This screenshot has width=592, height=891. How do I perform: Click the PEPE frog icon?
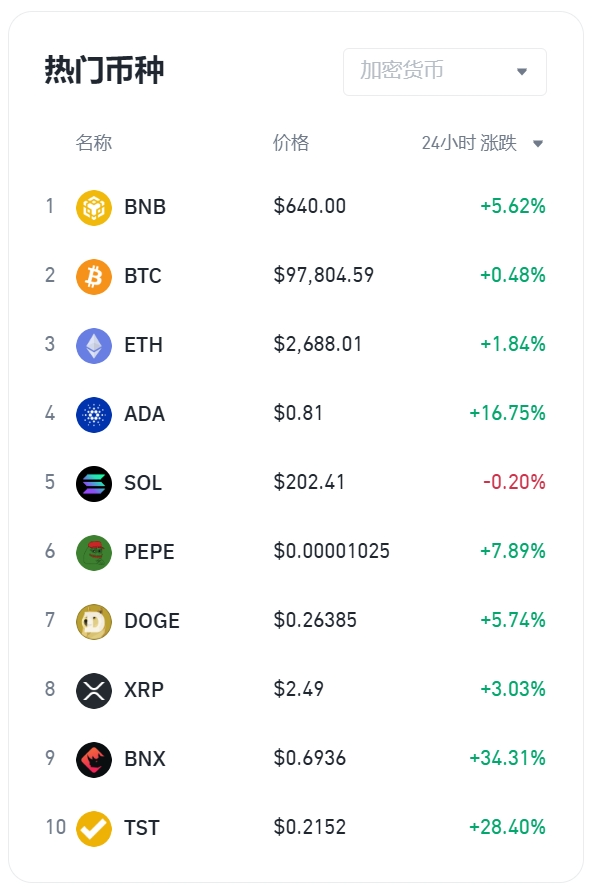[94, 552]
